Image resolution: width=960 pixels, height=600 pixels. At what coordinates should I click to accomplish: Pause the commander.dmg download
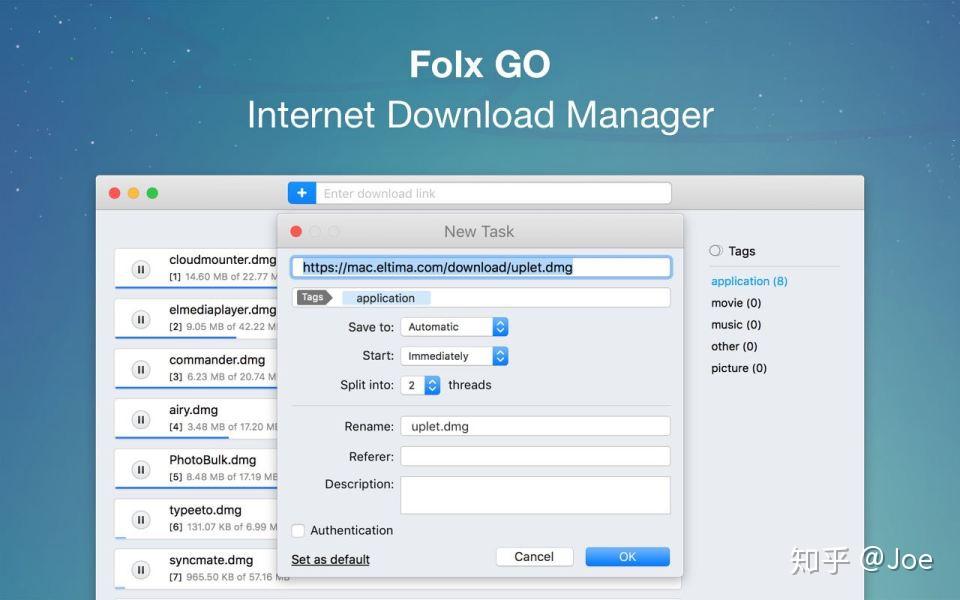click(x=139, y=367)
